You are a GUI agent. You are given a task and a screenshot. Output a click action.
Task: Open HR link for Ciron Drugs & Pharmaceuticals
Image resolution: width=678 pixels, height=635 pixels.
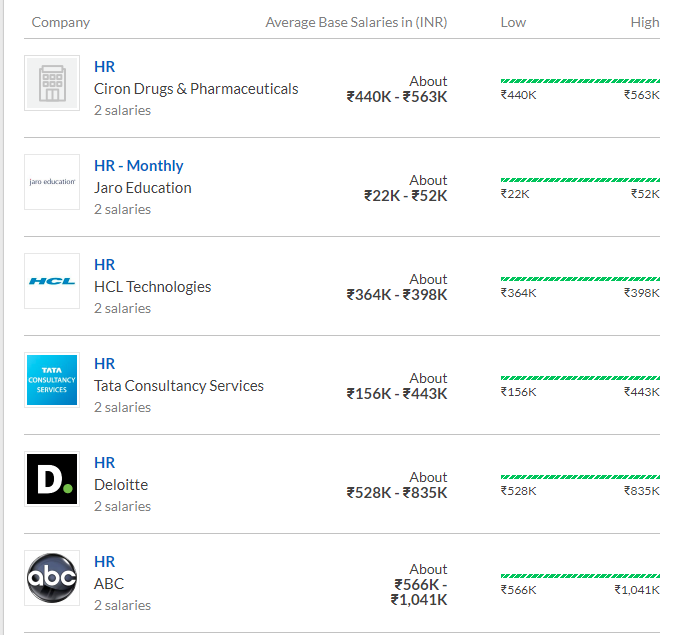tap(105, 67)
